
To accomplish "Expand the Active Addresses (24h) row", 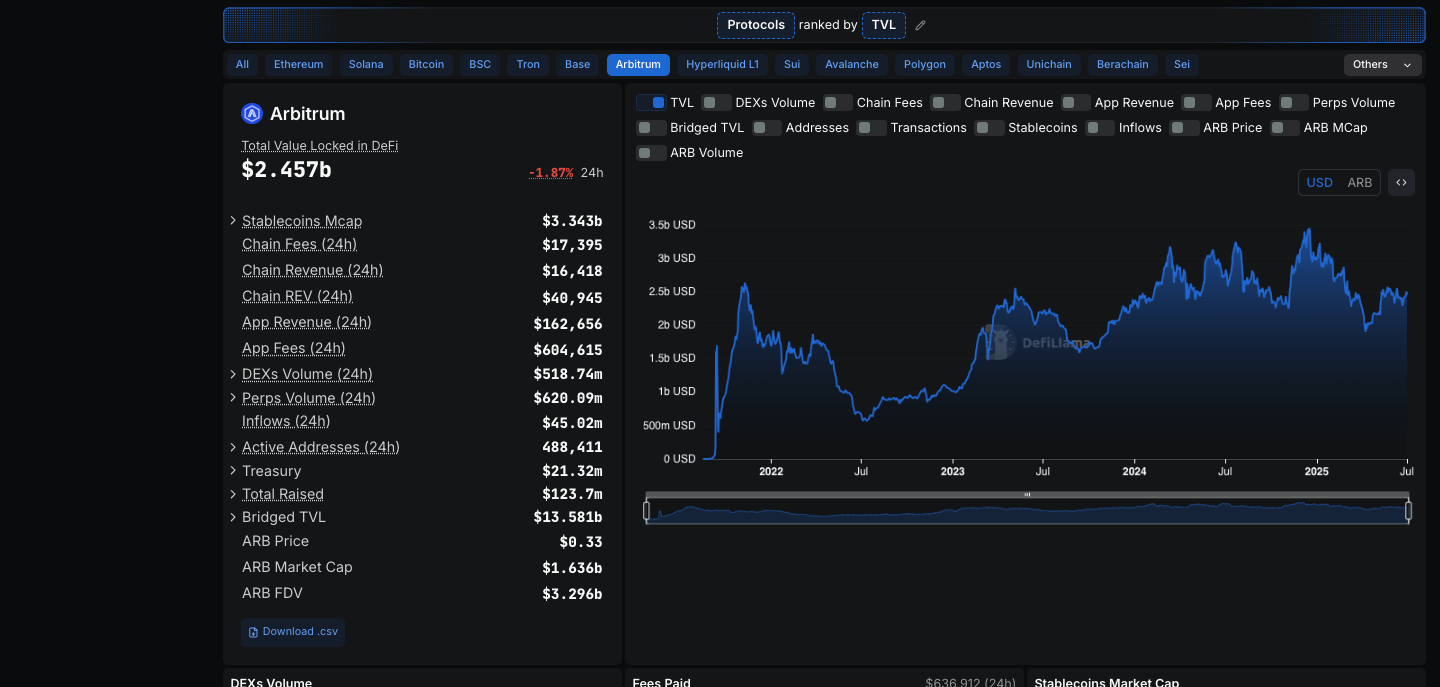I will 233,447.
